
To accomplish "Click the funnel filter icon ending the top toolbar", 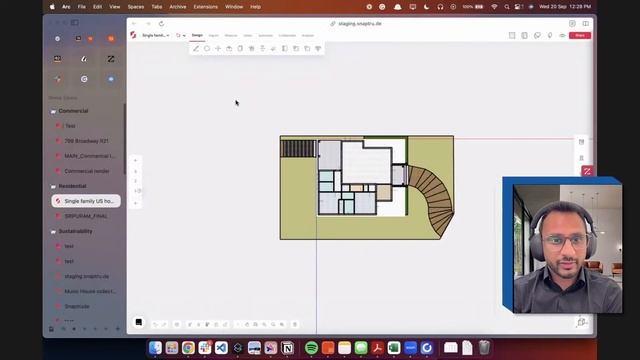I will pyautogui.click(x=318, y=49).
